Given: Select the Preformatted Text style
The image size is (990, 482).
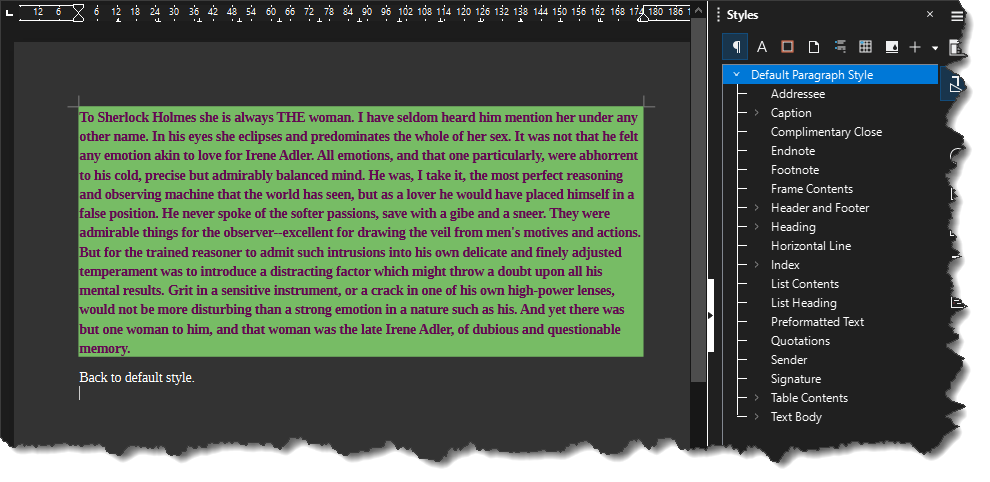Looking at the screenshot, I should [818, 322].
